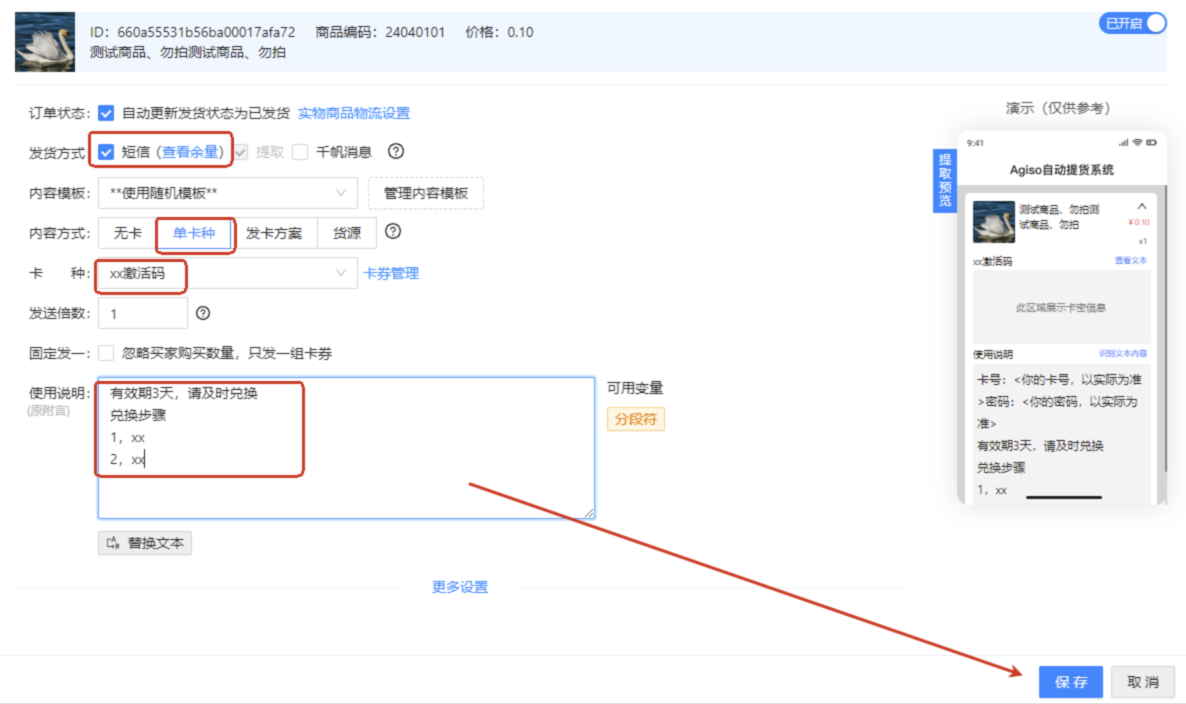The height and width of the screenshot is (704, 1186).
Task: Uncheck 自动更新发货状态为已发货 checkbox
Action: [106, 113]
